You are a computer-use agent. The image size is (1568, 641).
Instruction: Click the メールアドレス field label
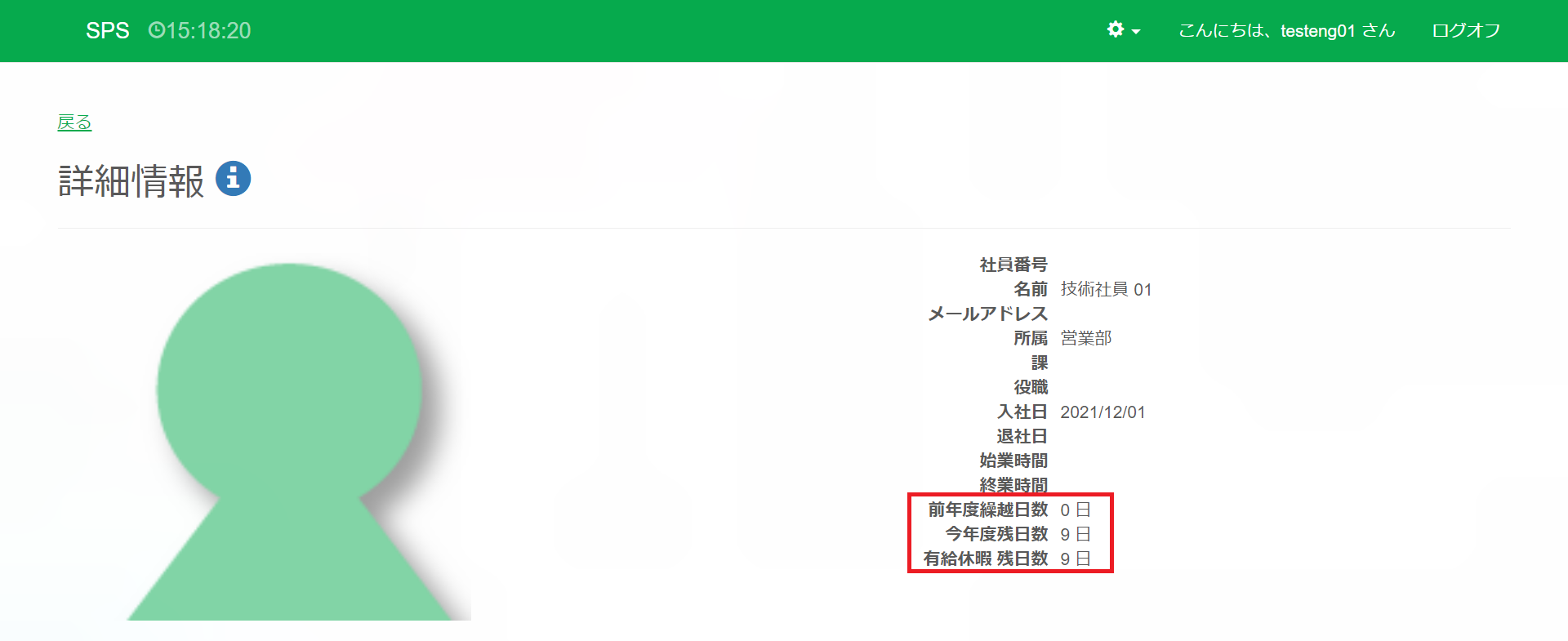click(987, 314)
